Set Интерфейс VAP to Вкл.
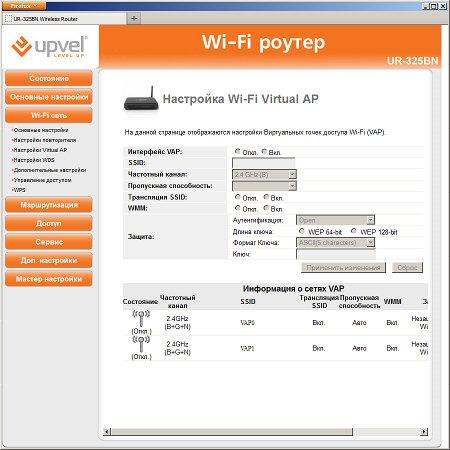The image size is (450, 450). click(264, 151)
